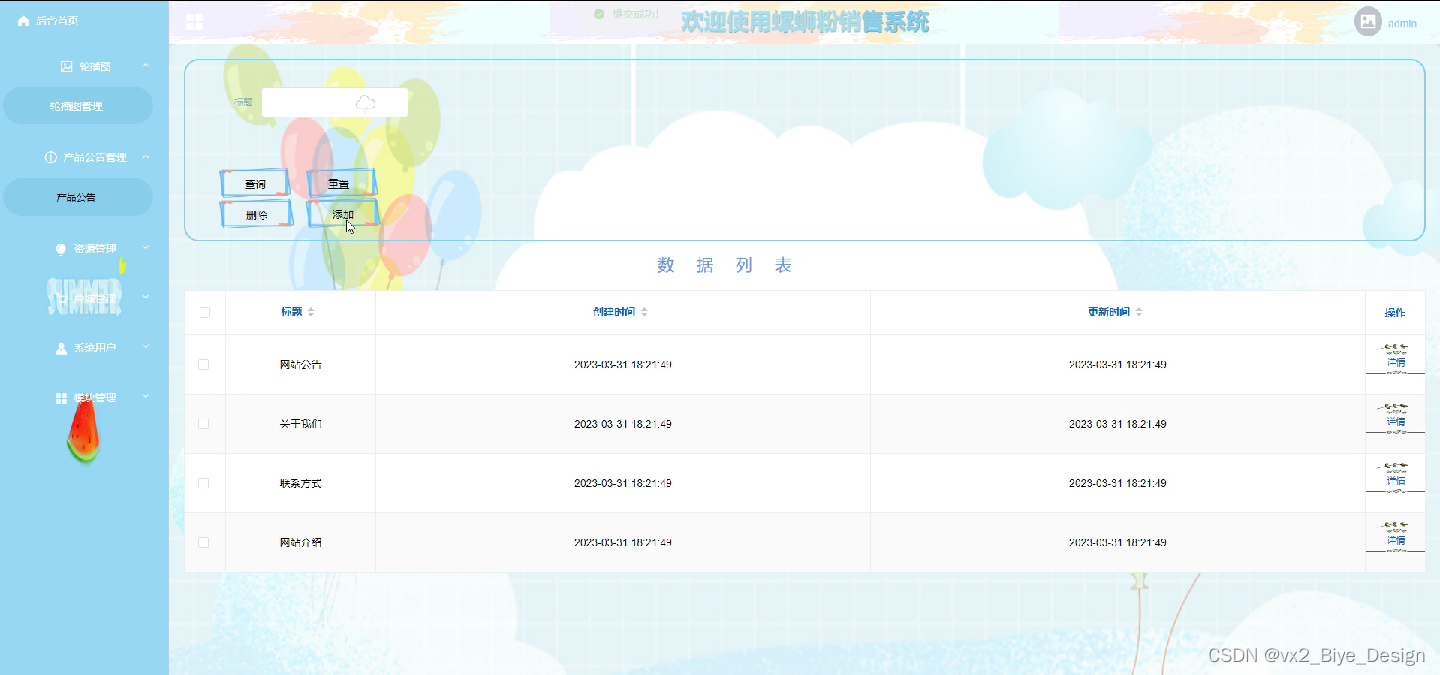Click the 添加 add button
This screenshot has width=1440, height=675.
point(342,214)
